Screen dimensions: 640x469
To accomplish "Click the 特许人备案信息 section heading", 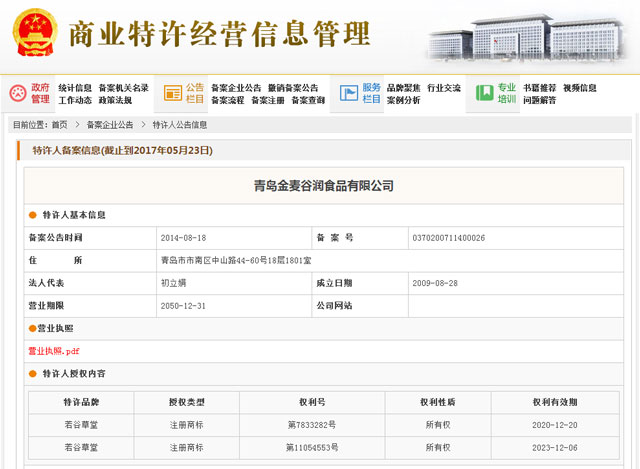I will pyautogui.click(x=122, y=150).
